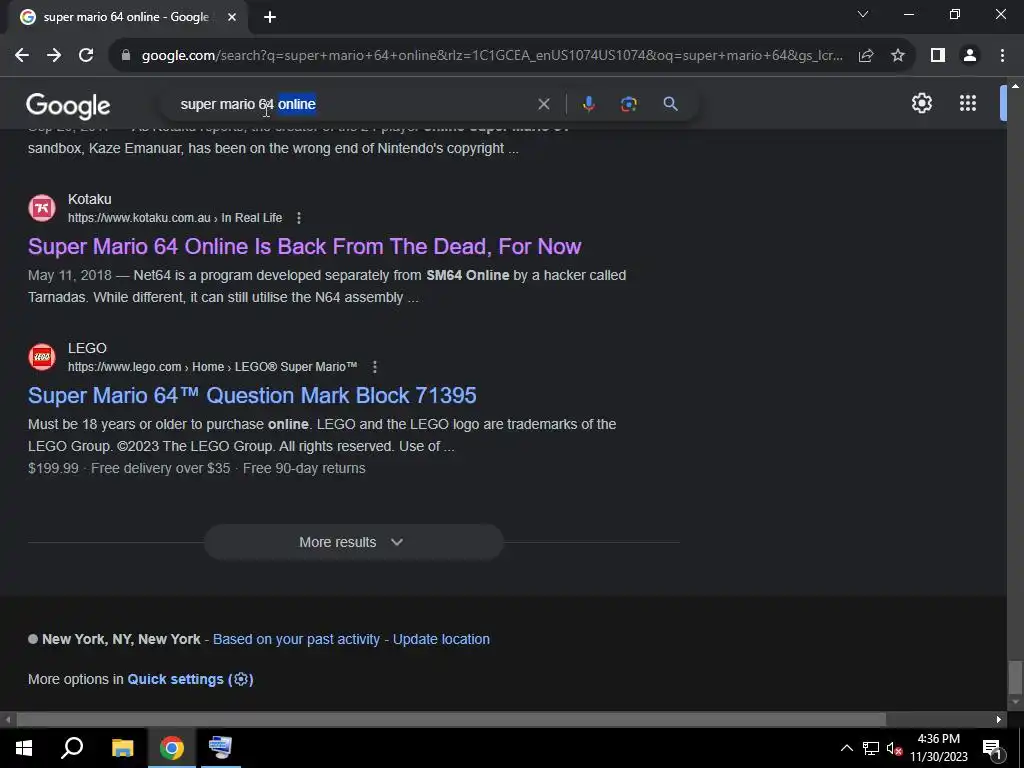Screen dimensions: 1024x768
Task: Reload the current page
Action: [x=86, y=56]
